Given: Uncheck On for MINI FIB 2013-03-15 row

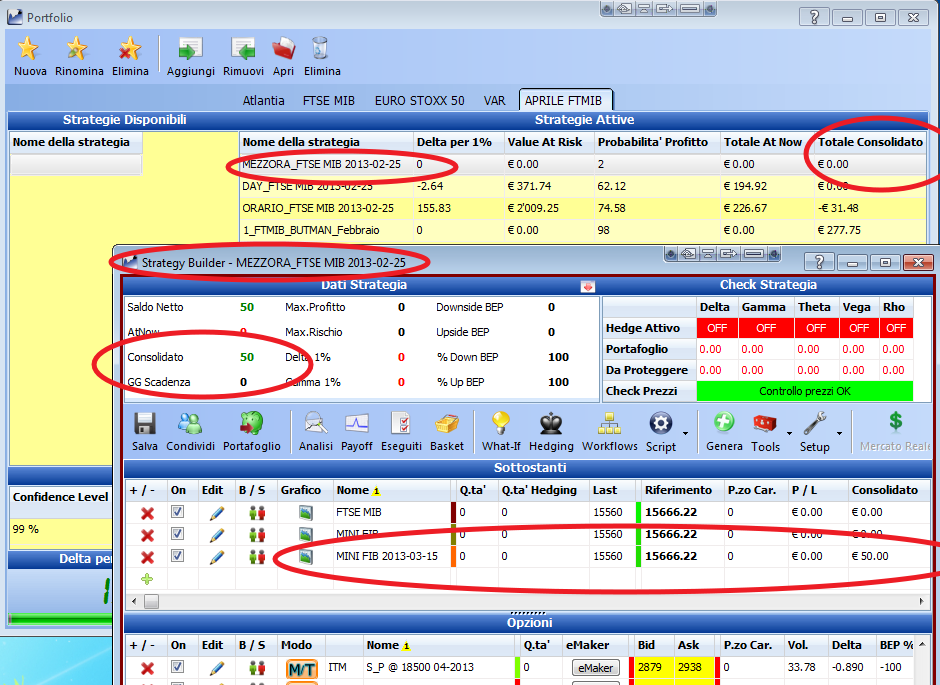Looking at the screenshot, I should point(177,556).
